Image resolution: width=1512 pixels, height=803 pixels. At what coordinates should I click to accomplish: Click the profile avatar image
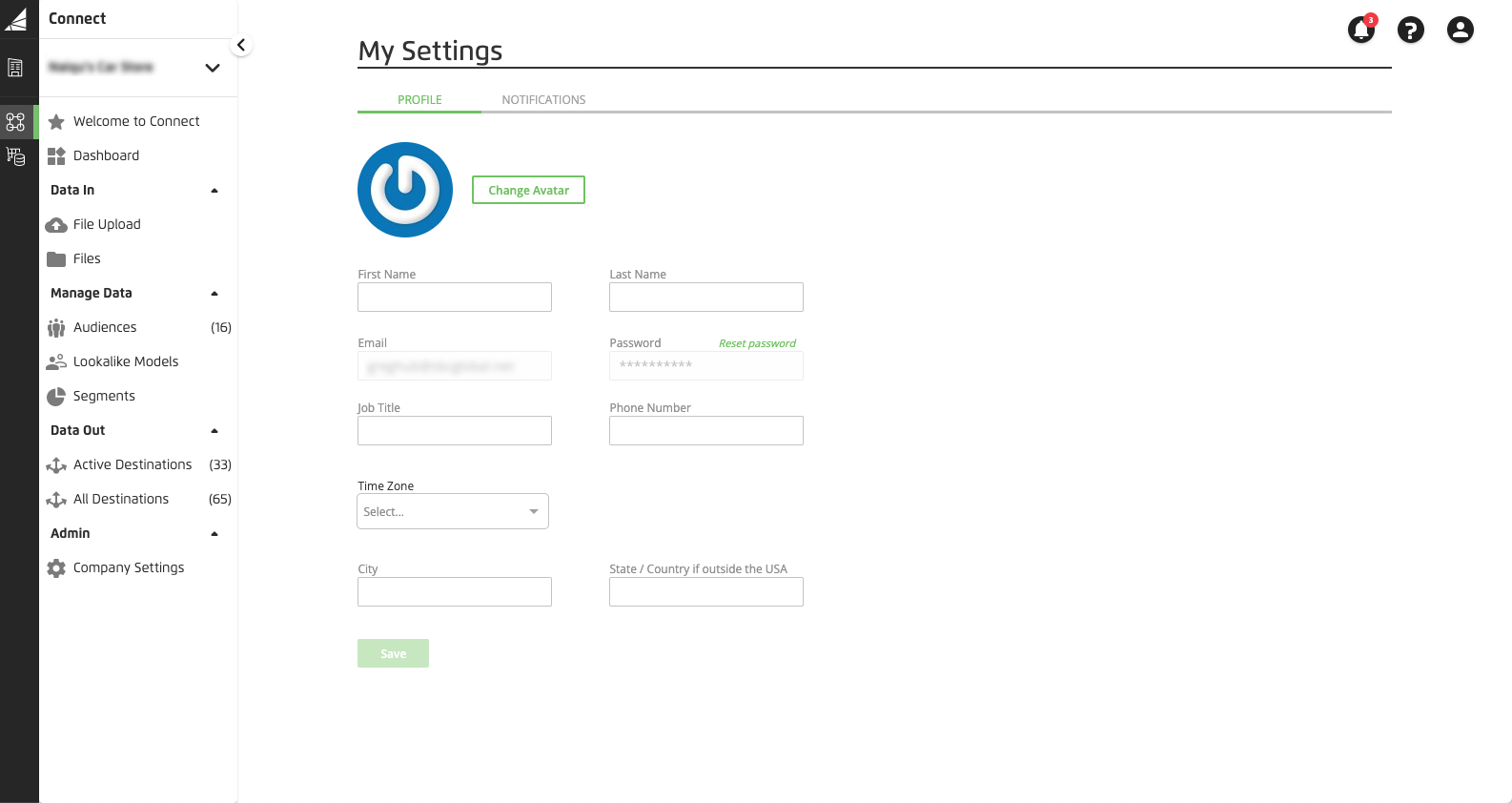(405, 190)
